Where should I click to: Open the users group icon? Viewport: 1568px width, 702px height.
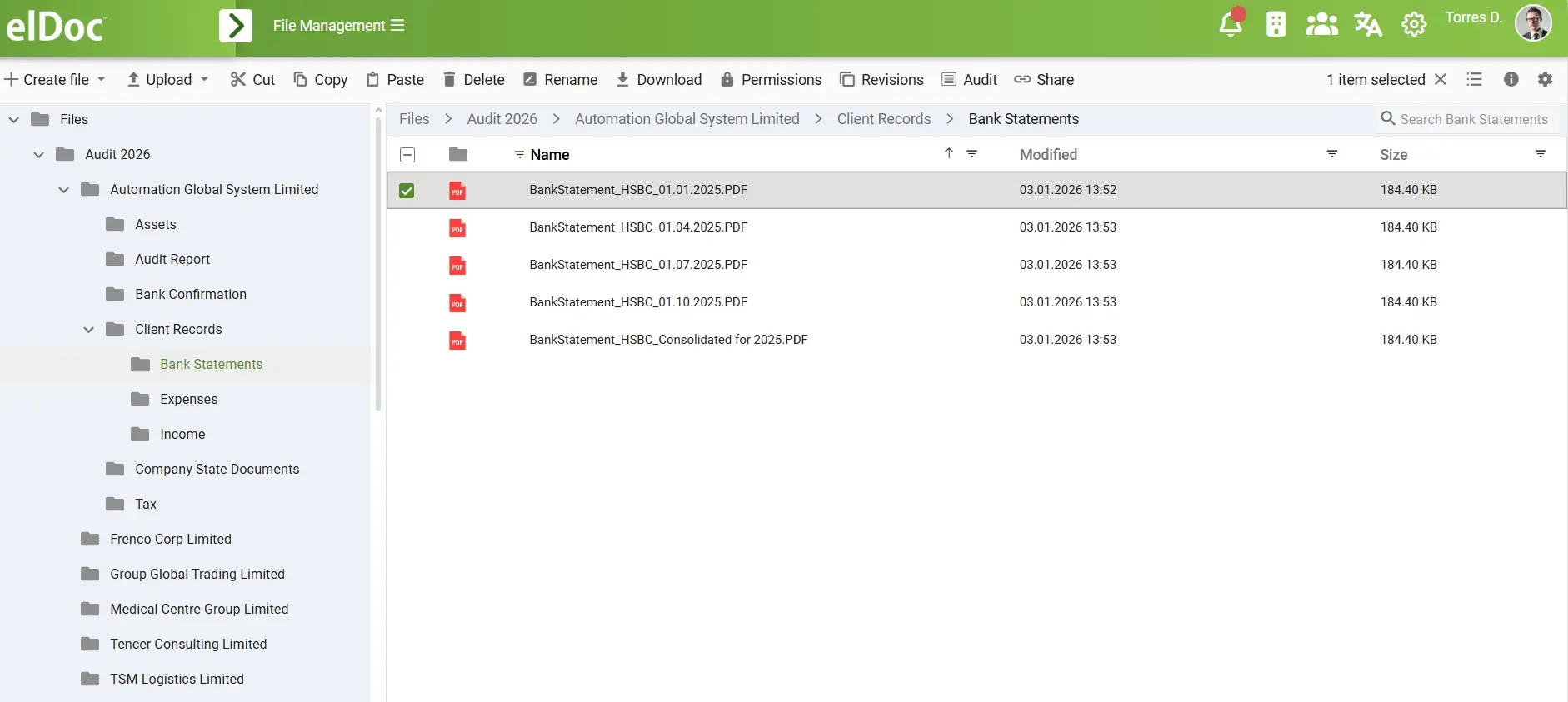tap(1321, 25)
